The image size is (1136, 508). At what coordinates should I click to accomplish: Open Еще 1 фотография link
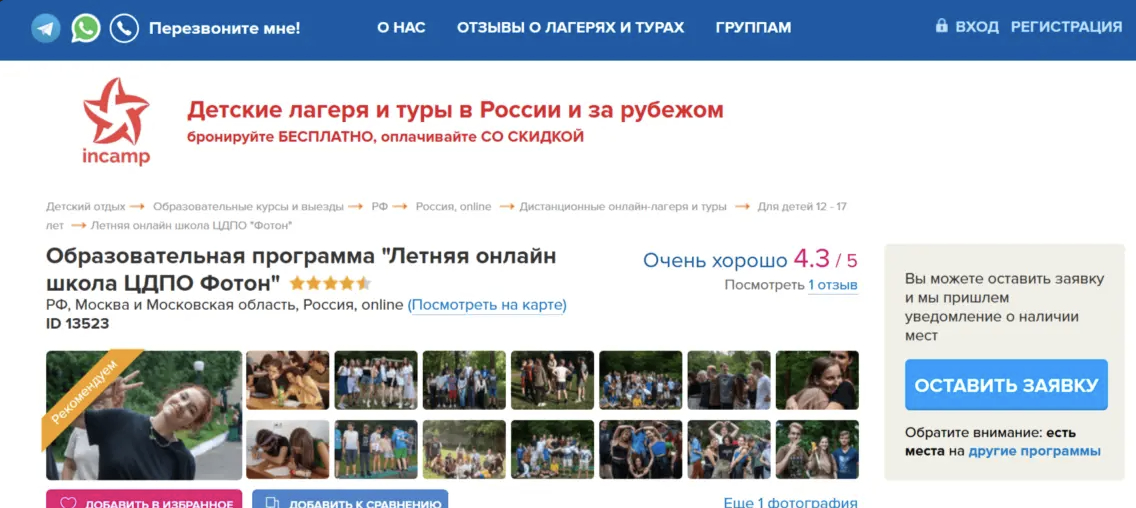point(790,502)
